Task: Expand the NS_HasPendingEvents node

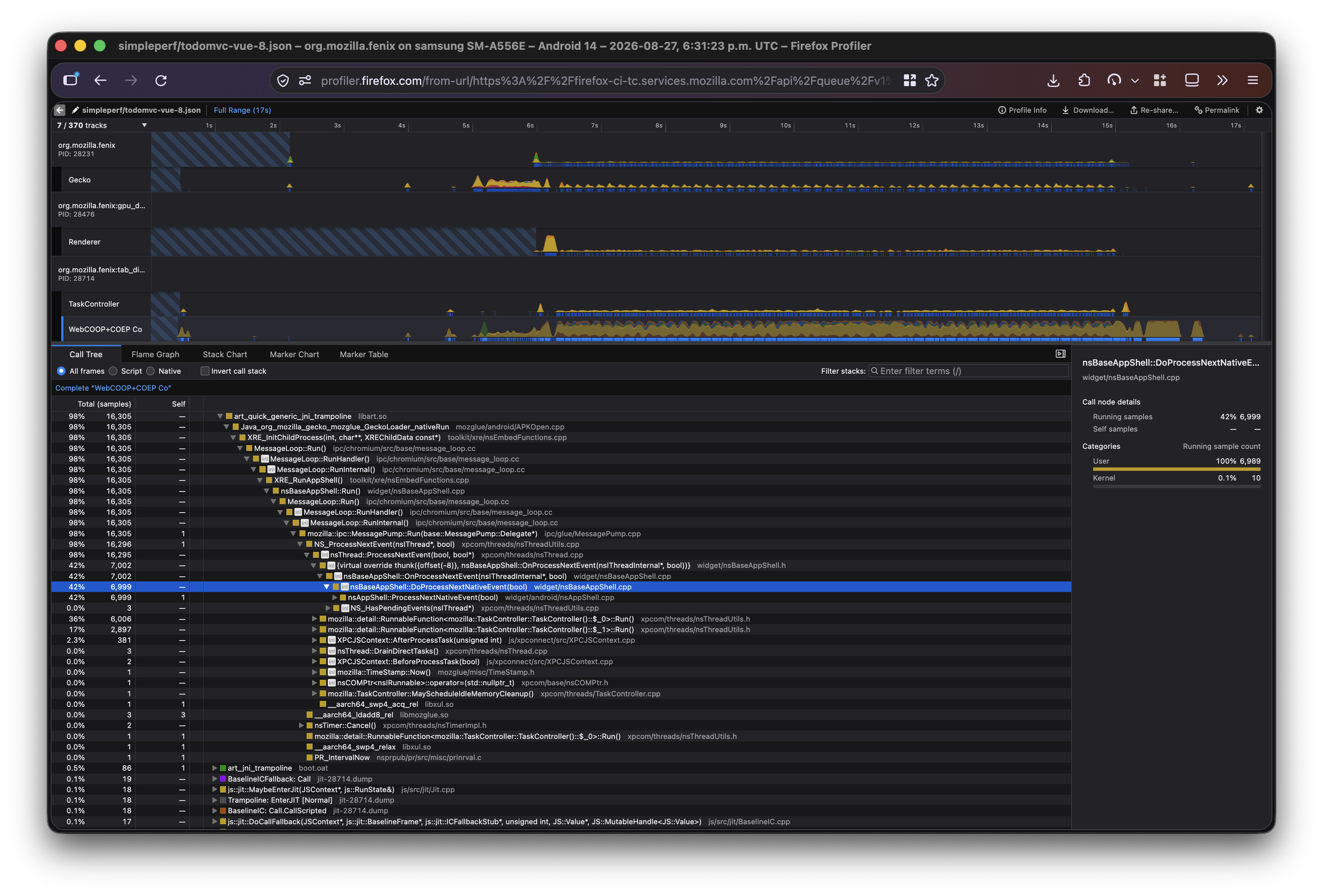Action: pyautogui.click(x=328, y=608)
